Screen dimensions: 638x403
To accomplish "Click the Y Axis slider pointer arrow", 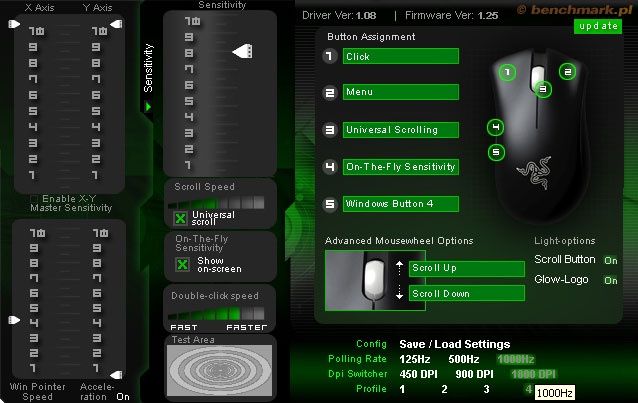I will [116, 24].
